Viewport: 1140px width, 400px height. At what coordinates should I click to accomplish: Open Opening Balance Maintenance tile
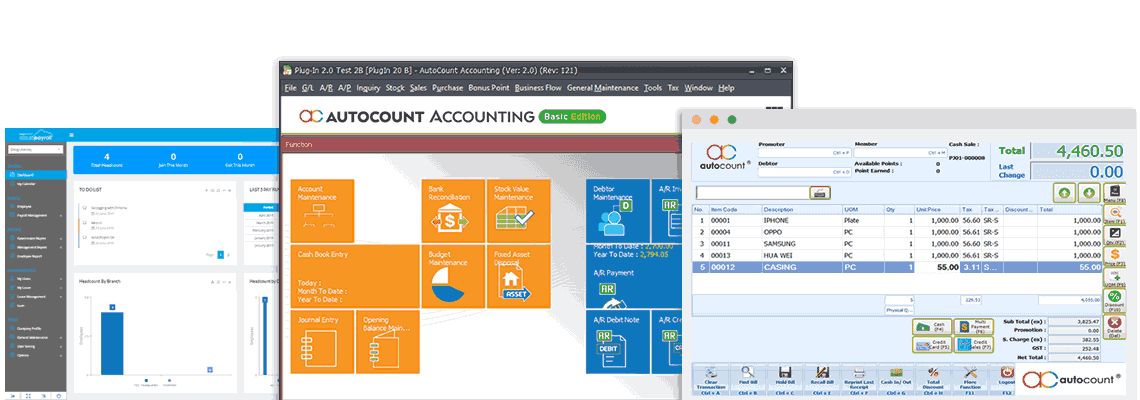click(x=388, y=342)
